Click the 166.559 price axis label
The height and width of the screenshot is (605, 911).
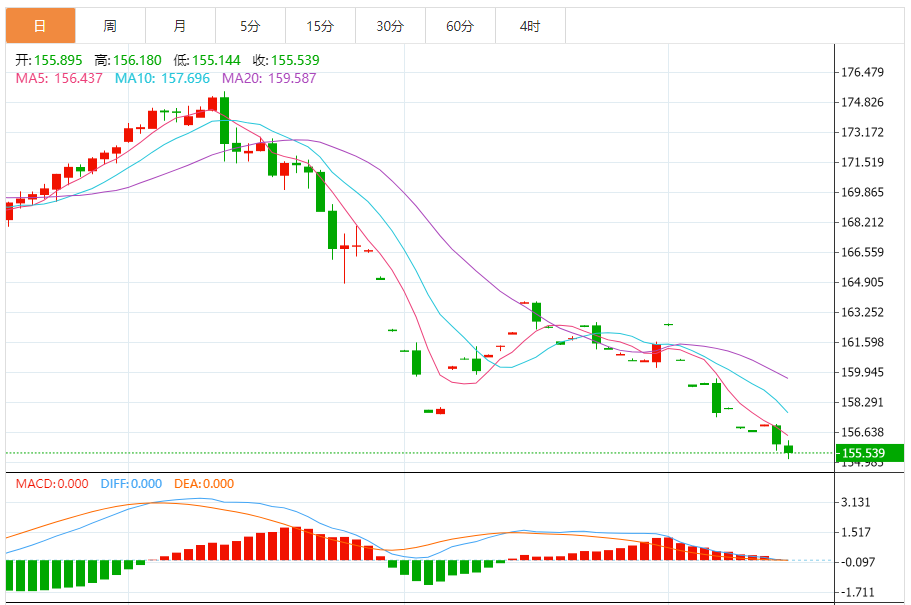click(x=862, y=252)
